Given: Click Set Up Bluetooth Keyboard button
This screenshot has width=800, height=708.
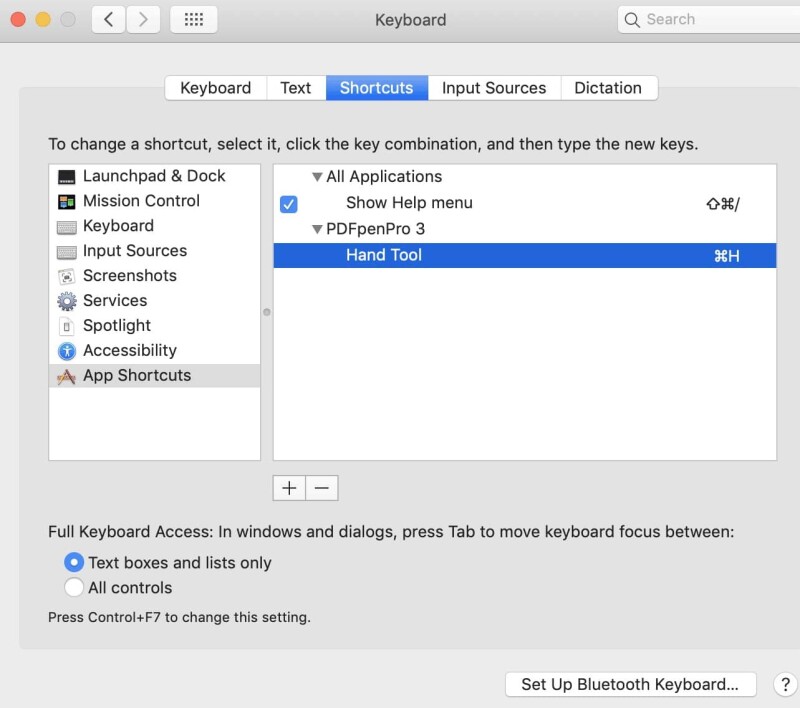Looking at the screenshot, I should 630,684.
